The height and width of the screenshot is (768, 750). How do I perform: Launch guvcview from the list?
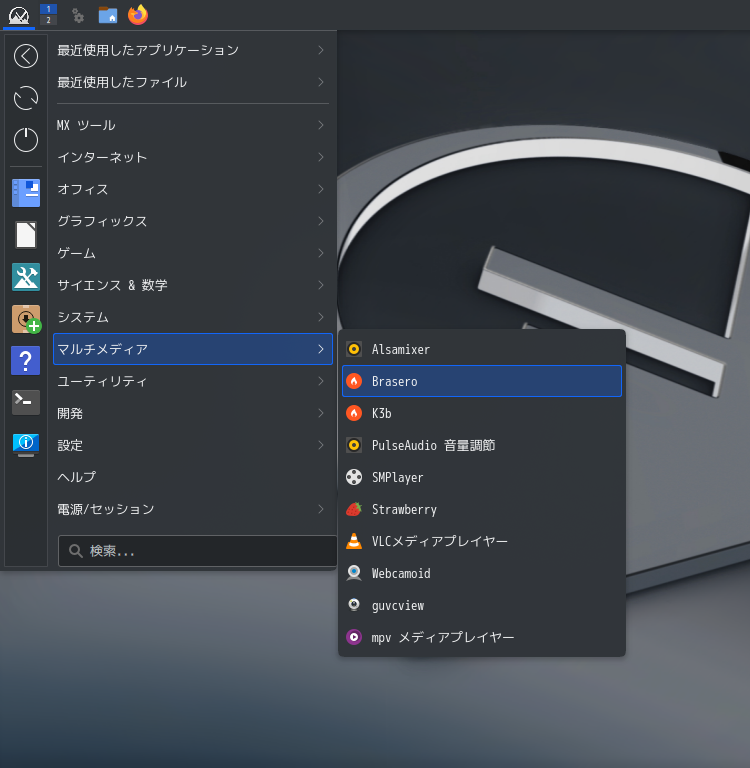[482, 605]
